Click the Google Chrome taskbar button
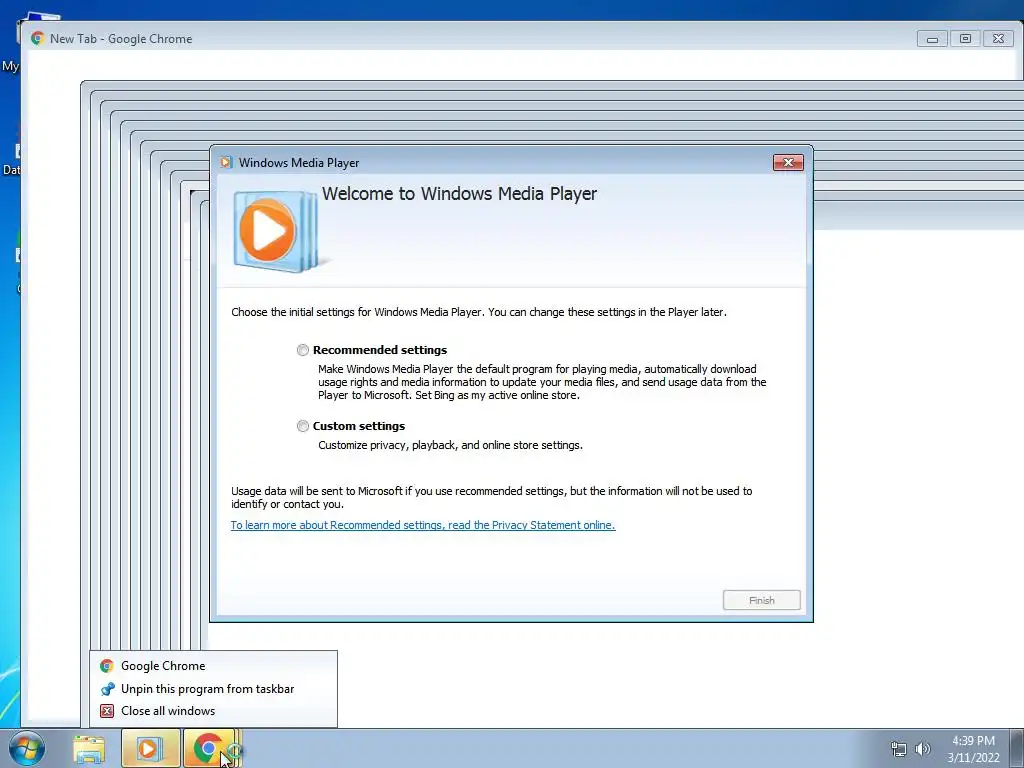 click(x=209, y=748)
